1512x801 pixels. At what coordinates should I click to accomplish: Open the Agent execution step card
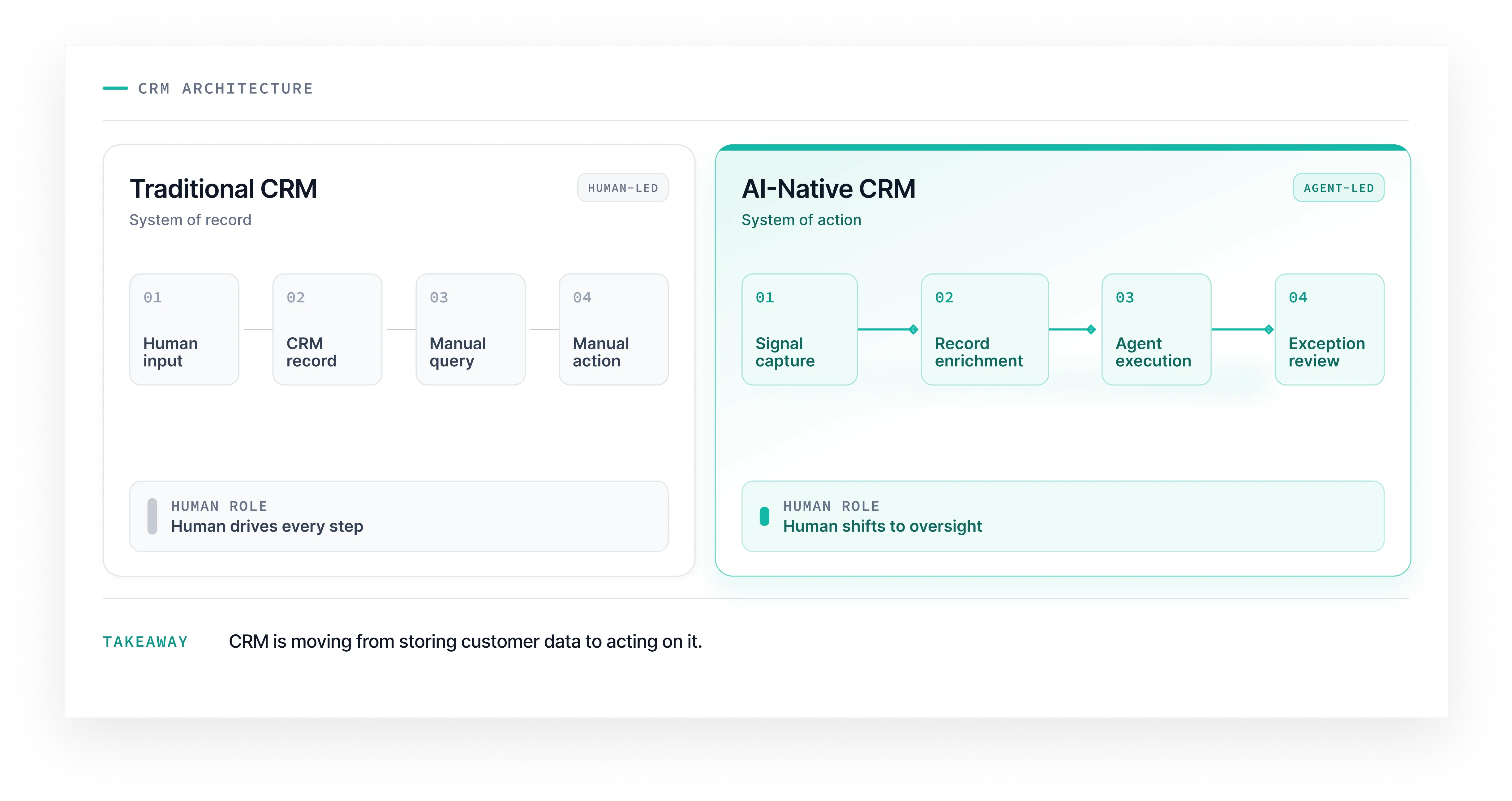[x=1156, y=329]
